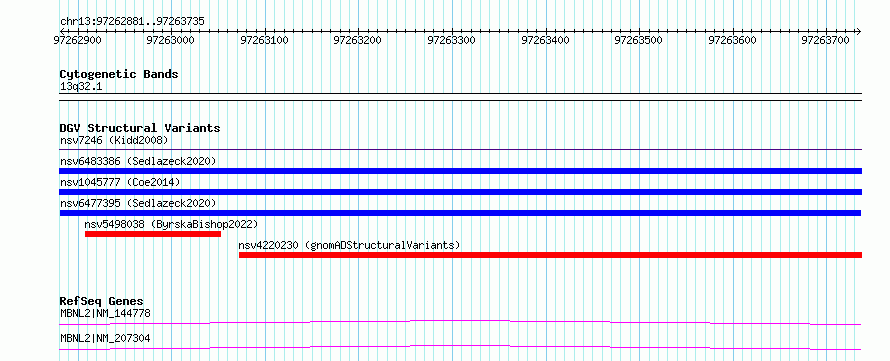This screenshot has width=890, height=361.
Task: Click ruler position 97263500
Action: point(639,40)
